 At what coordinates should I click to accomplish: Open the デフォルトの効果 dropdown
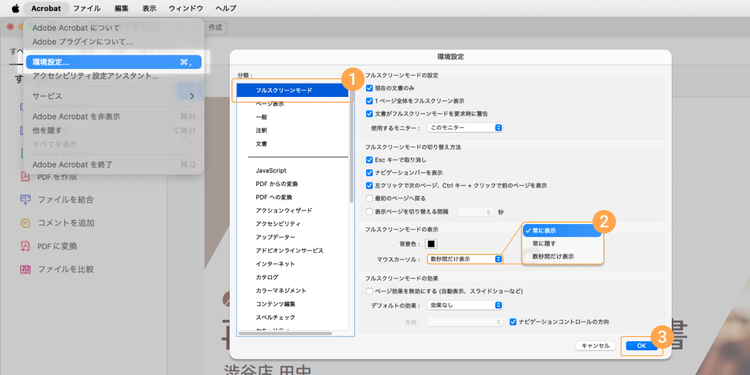click(x=465, y=305)
